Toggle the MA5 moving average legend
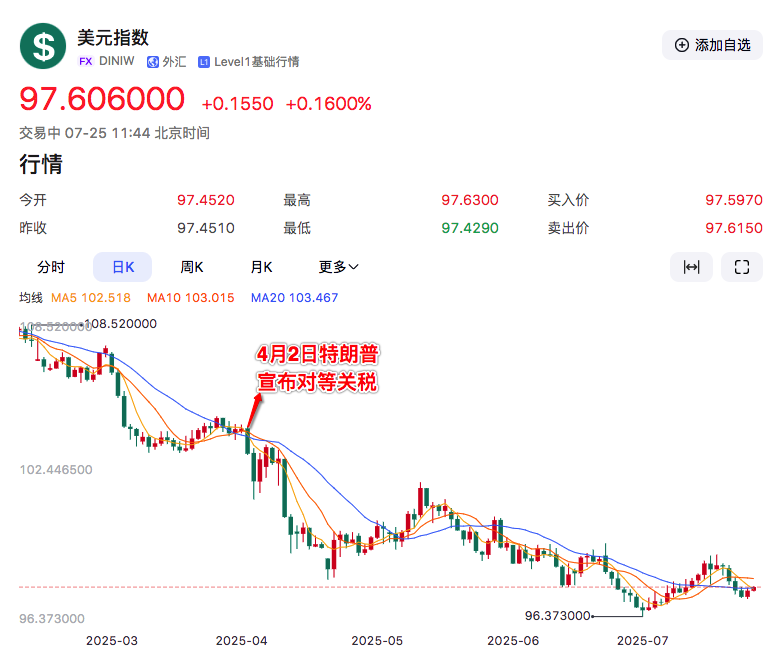 tap(91, 298)
